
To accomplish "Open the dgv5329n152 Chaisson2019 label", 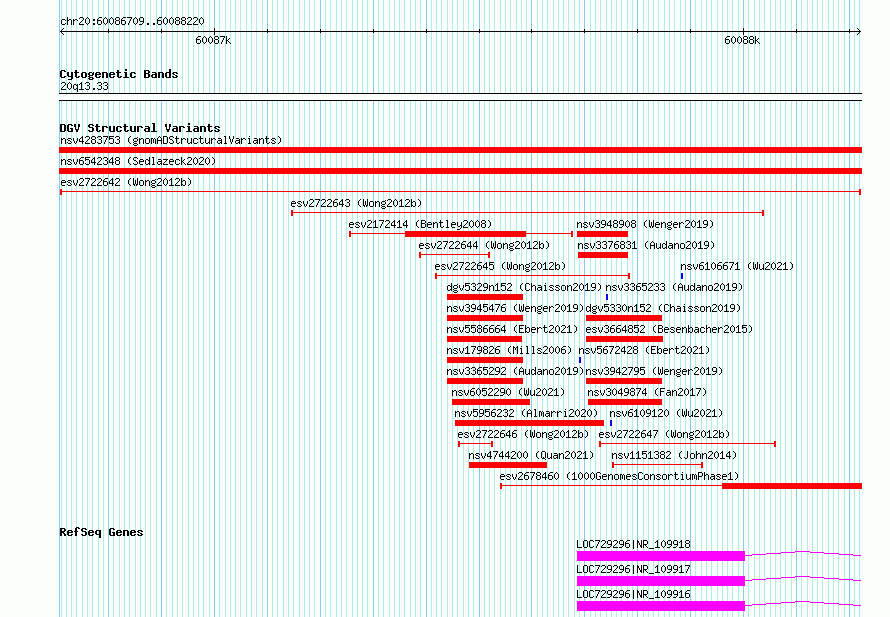I will coord(524,287).
